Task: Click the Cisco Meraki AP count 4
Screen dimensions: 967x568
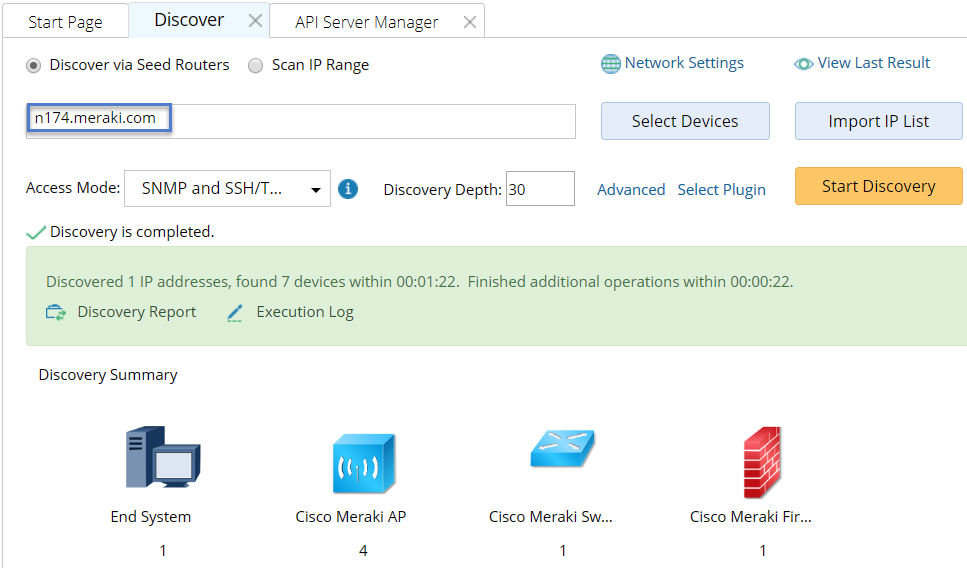Action: (x=363, y=550)
